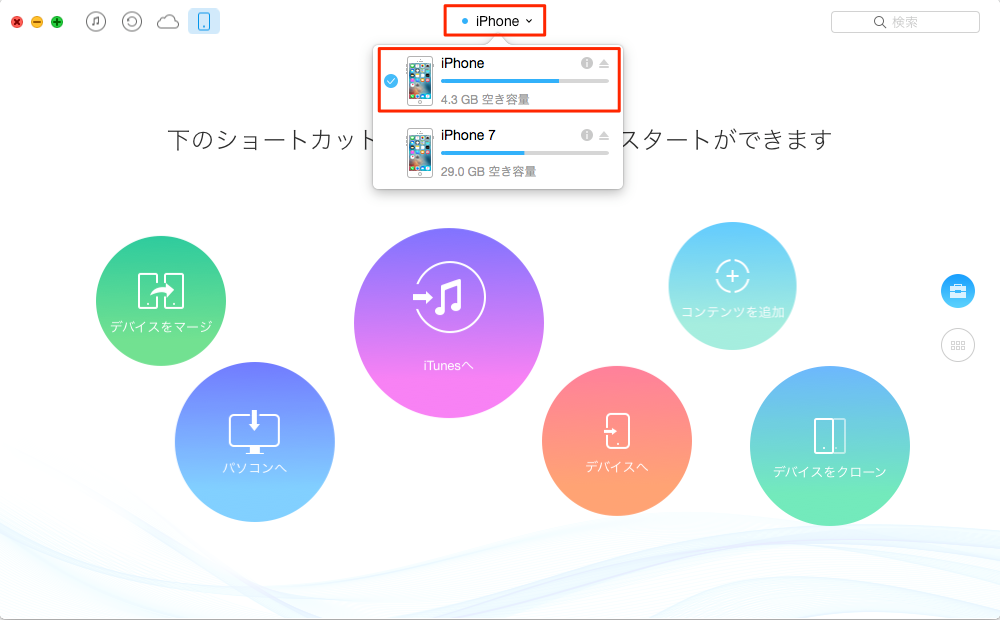Show info for the iPhone 7
This screenshot has width=1000, height=620.
587,135
